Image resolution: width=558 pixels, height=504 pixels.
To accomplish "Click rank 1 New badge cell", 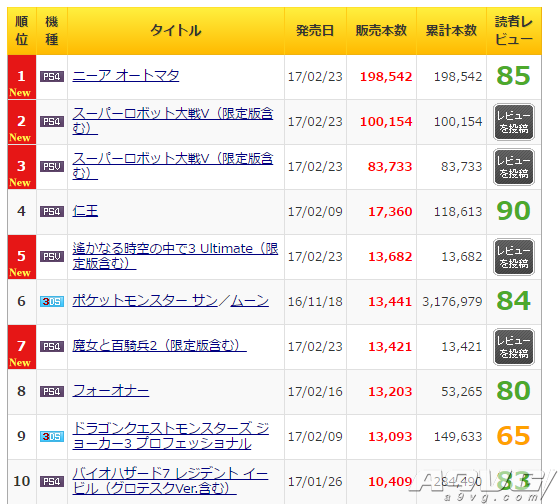I will [x=22, y=77].
